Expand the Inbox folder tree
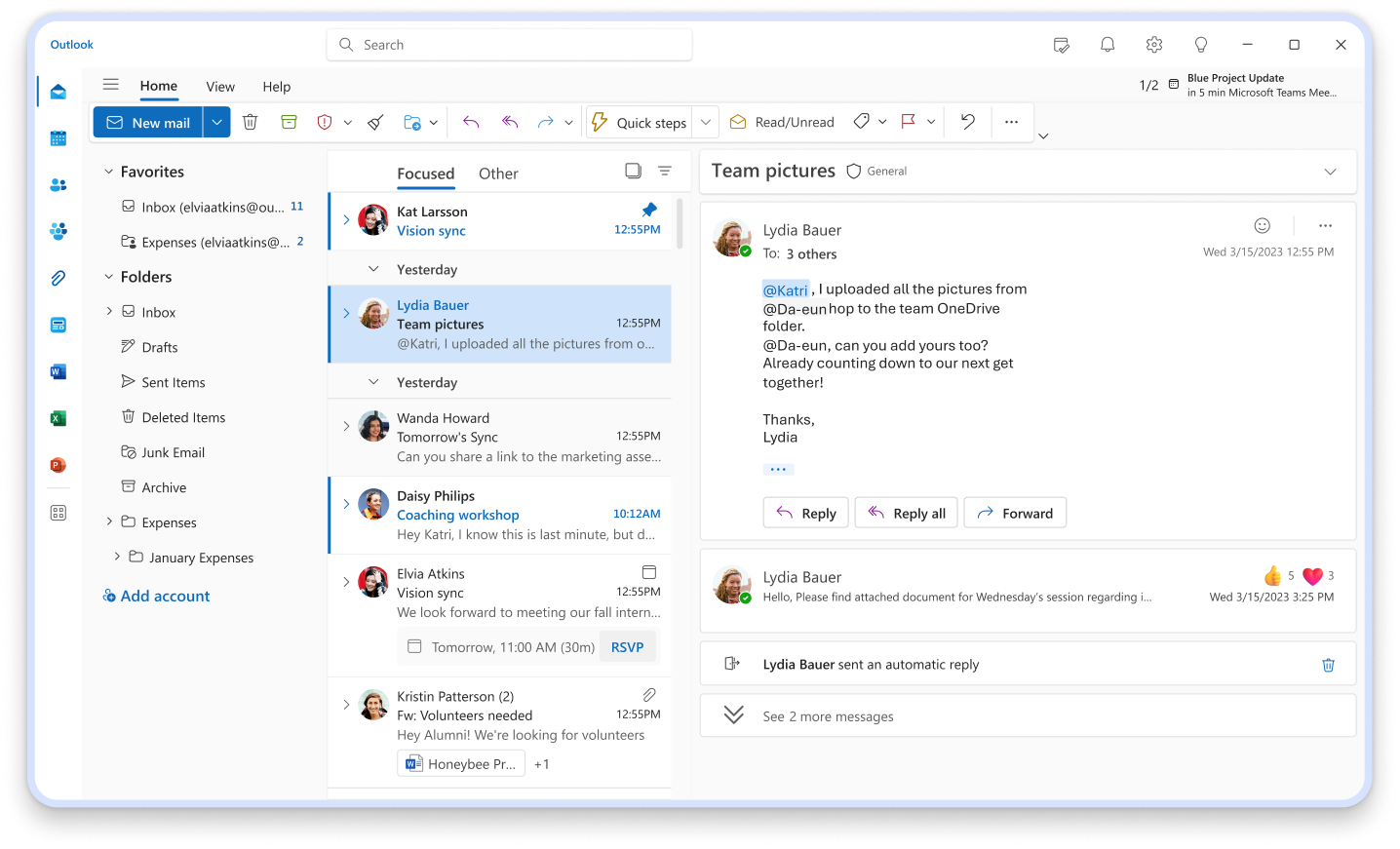Screen dimensions: 1400x849 110,311
